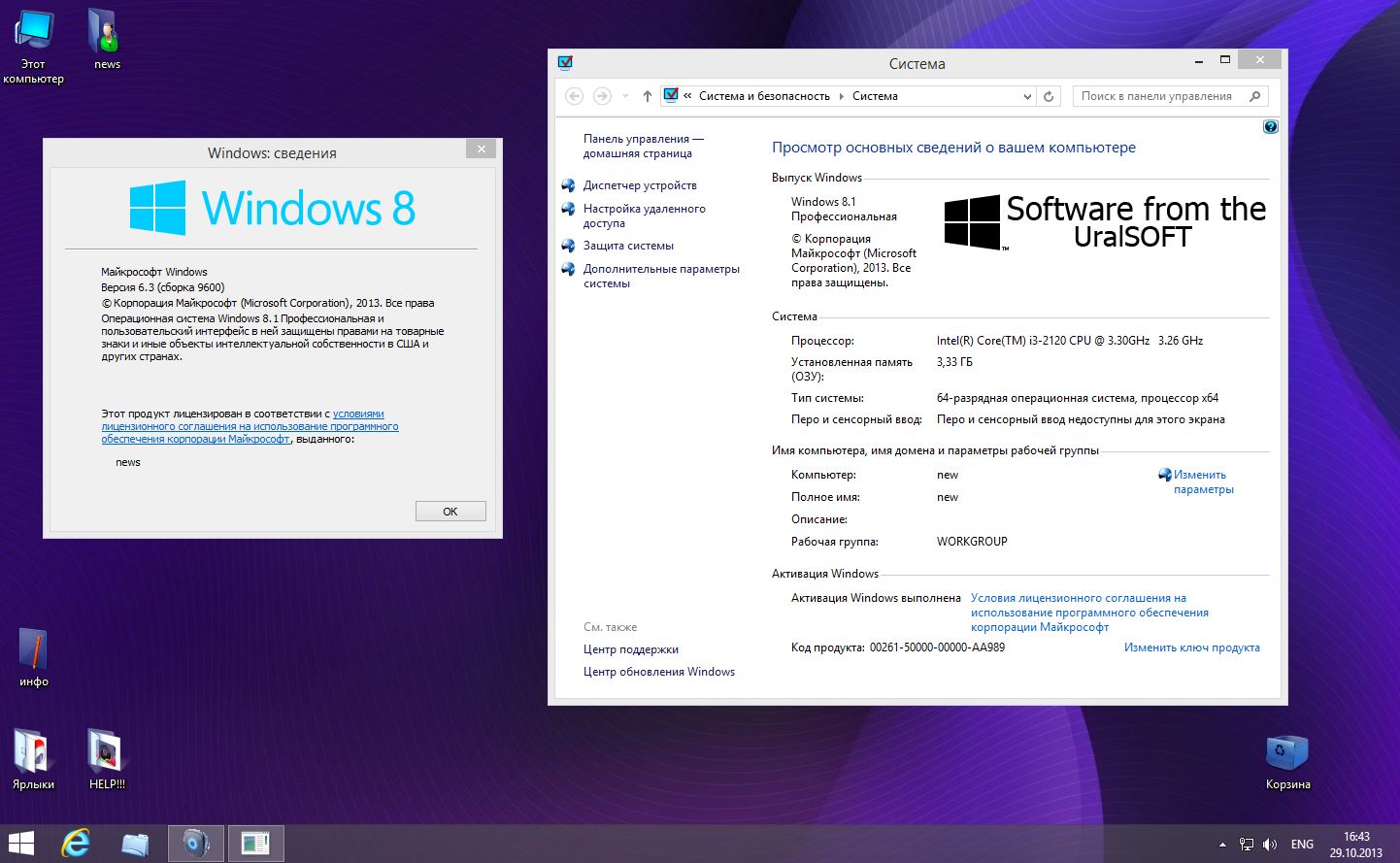This screenshot has width=1400, height=863.
Task: Click 'Изменить параметры' link
Action: (x=1203, y=481)
